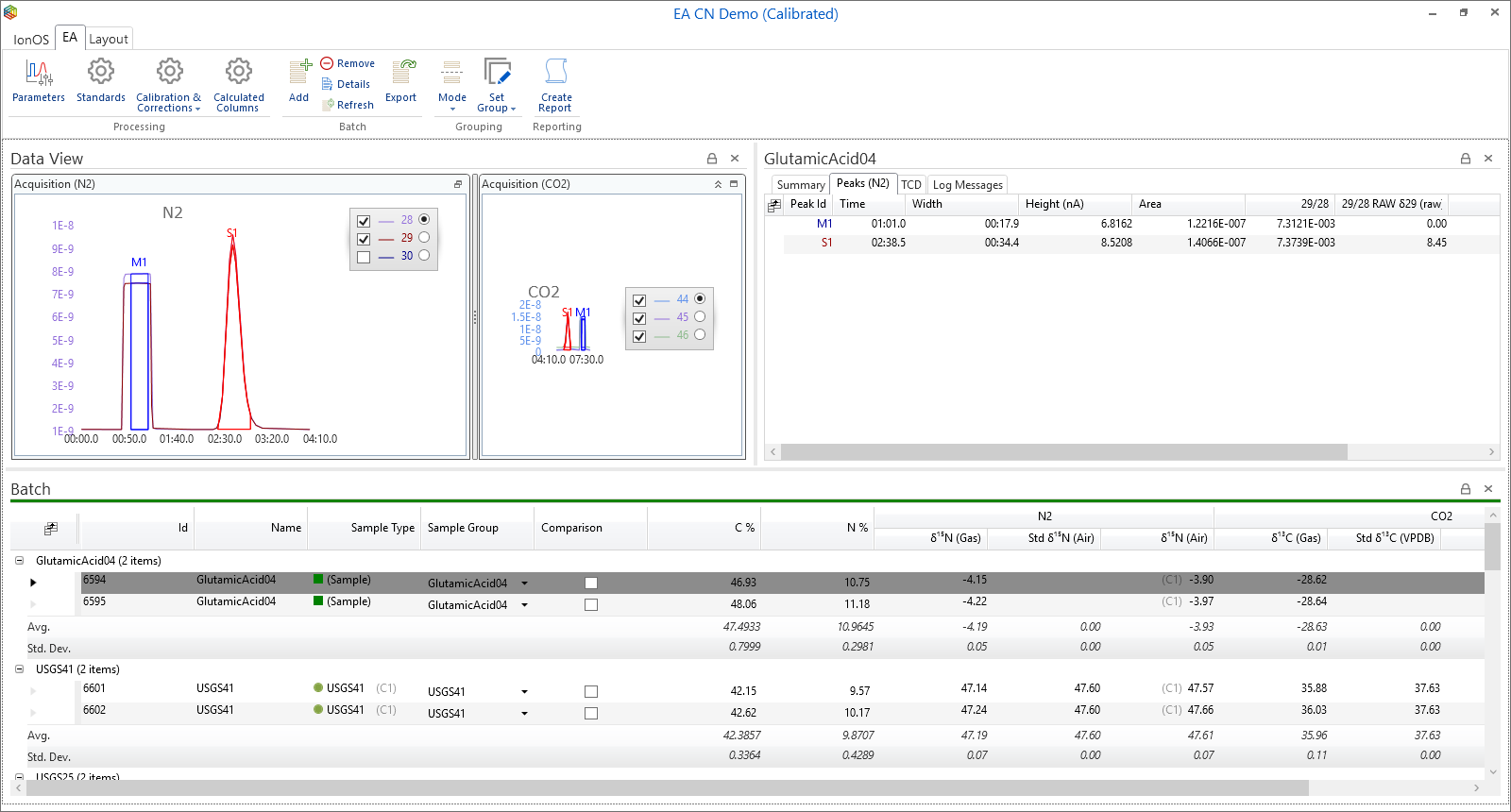Remove the selected batch item
Image resolution: width=1511 pixels, height=812 pixels.
(x=348, y=63)
